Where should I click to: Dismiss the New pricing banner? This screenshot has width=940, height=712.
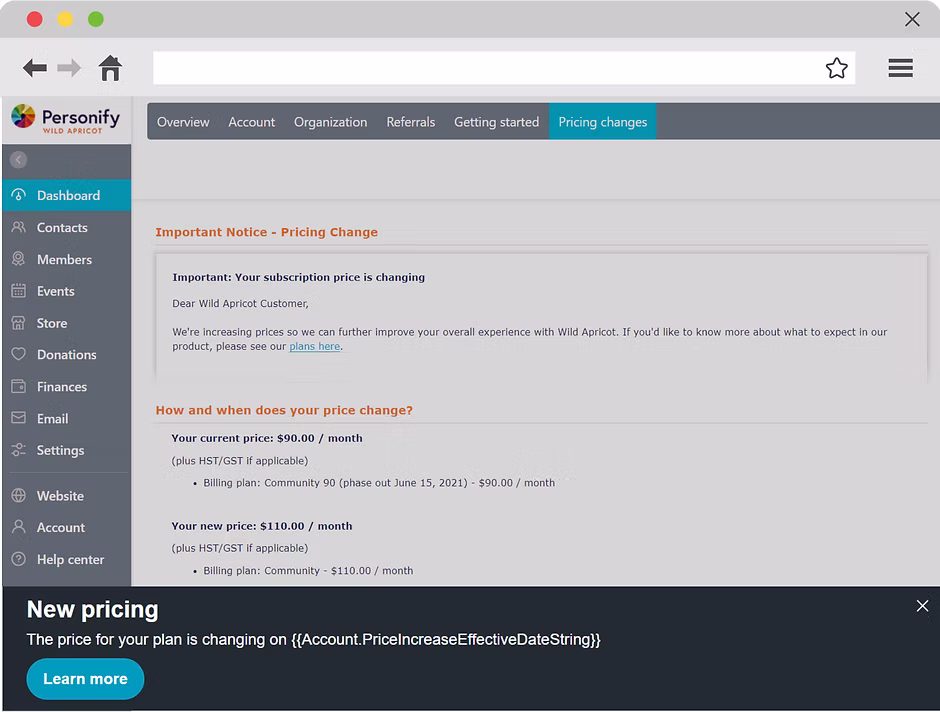coord(922,606)
